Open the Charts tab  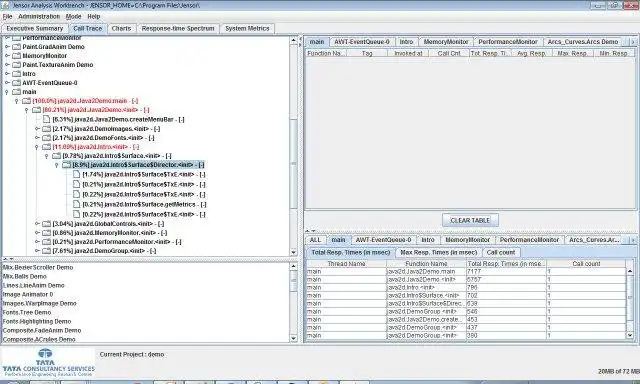[121, 29]
